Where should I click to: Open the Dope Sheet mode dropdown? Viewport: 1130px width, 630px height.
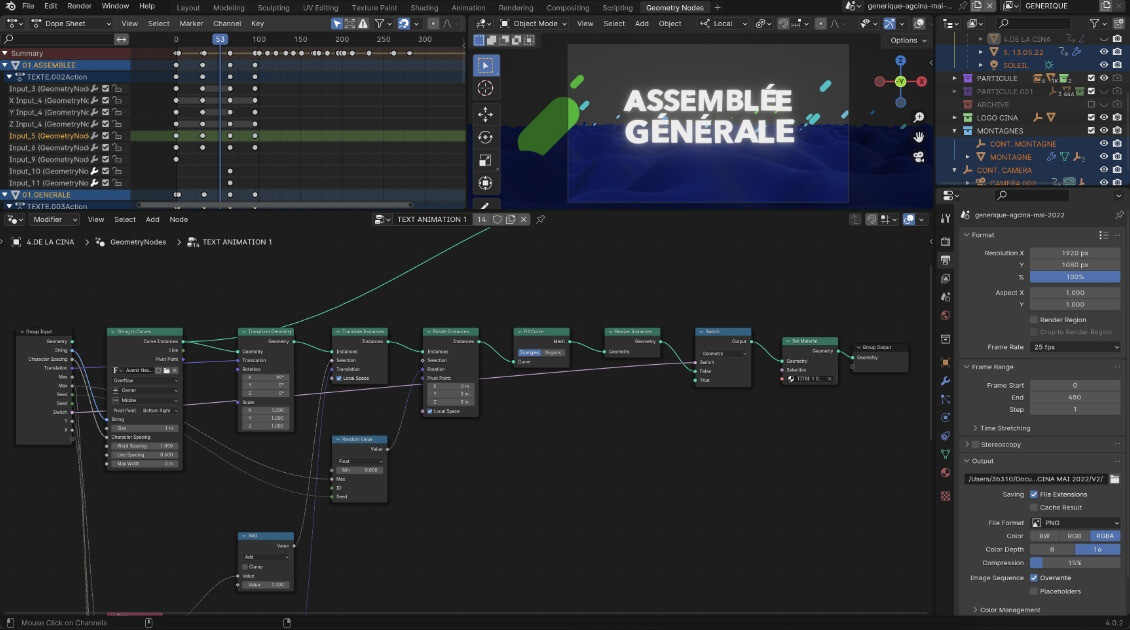[x=71, y=24]
